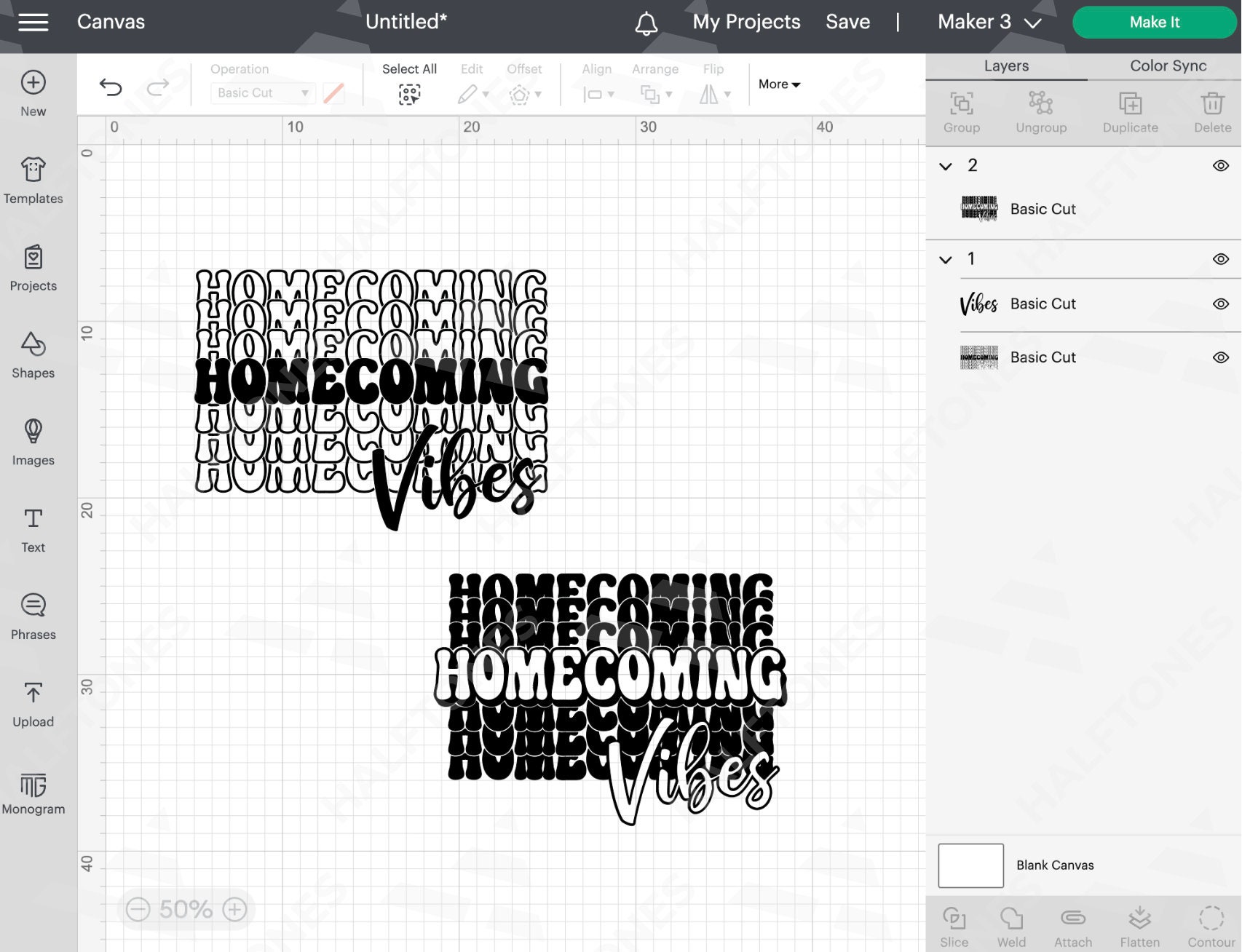Viewport: 1242px width, 952px height.
Task: Switch to the Color Sync tab
Action: 1166,66
